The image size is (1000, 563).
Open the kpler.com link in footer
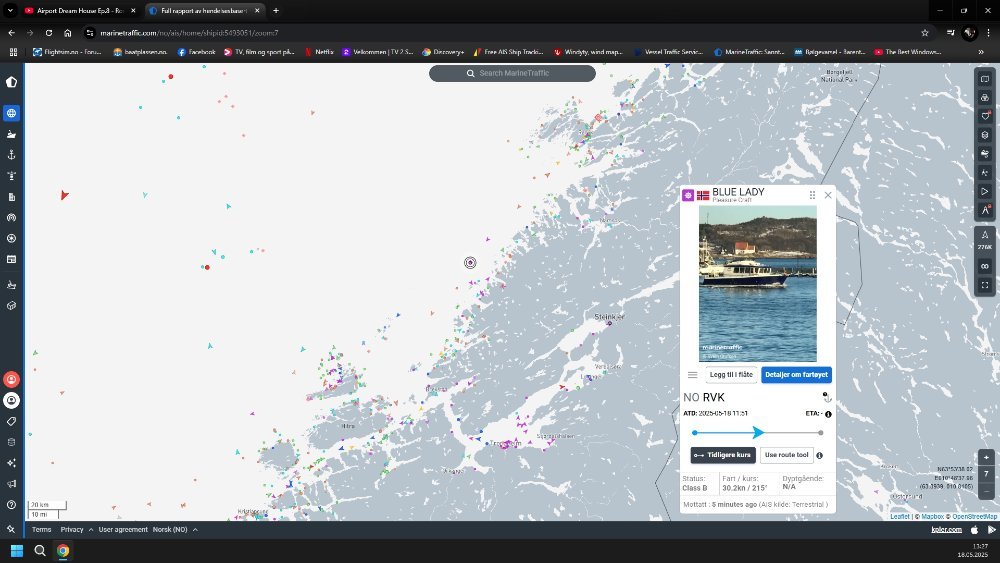point(946,529)
